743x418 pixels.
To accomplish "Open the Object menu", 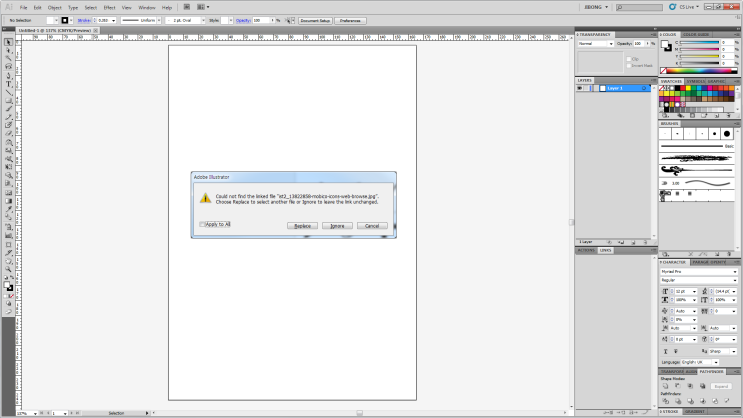I will point(54,8).
